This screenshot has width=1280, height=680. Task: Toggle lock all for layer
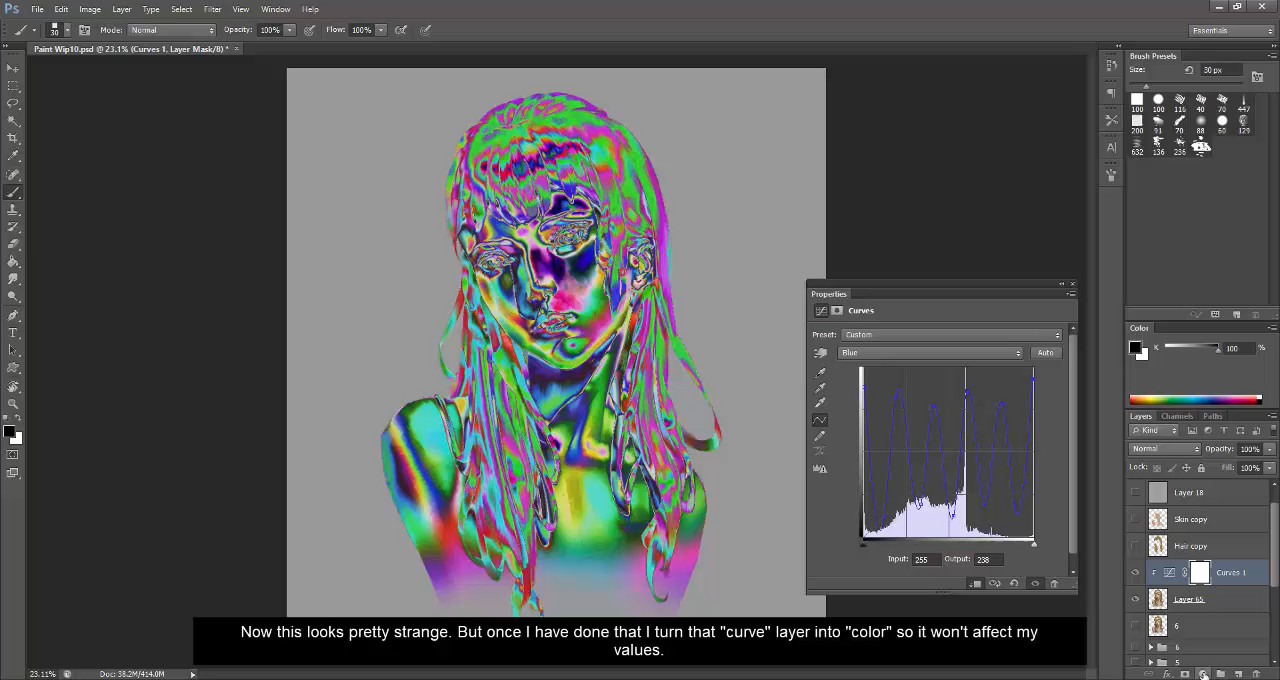(1202, 467)
